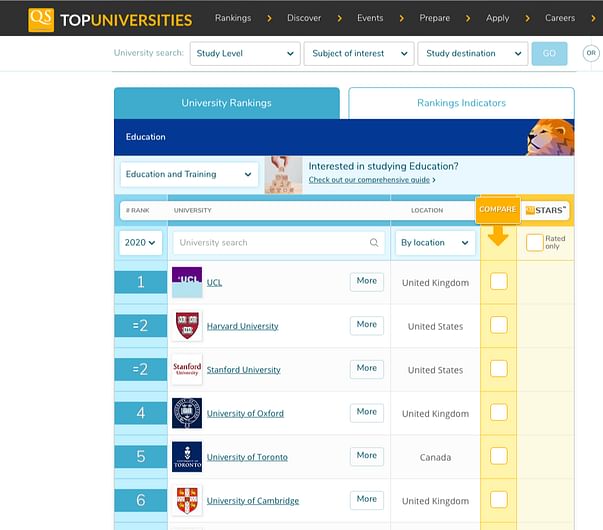Open the University of Oxford link
Image resolution: width=603 pixels, height=530 pixels.
[x=245, y=413]
